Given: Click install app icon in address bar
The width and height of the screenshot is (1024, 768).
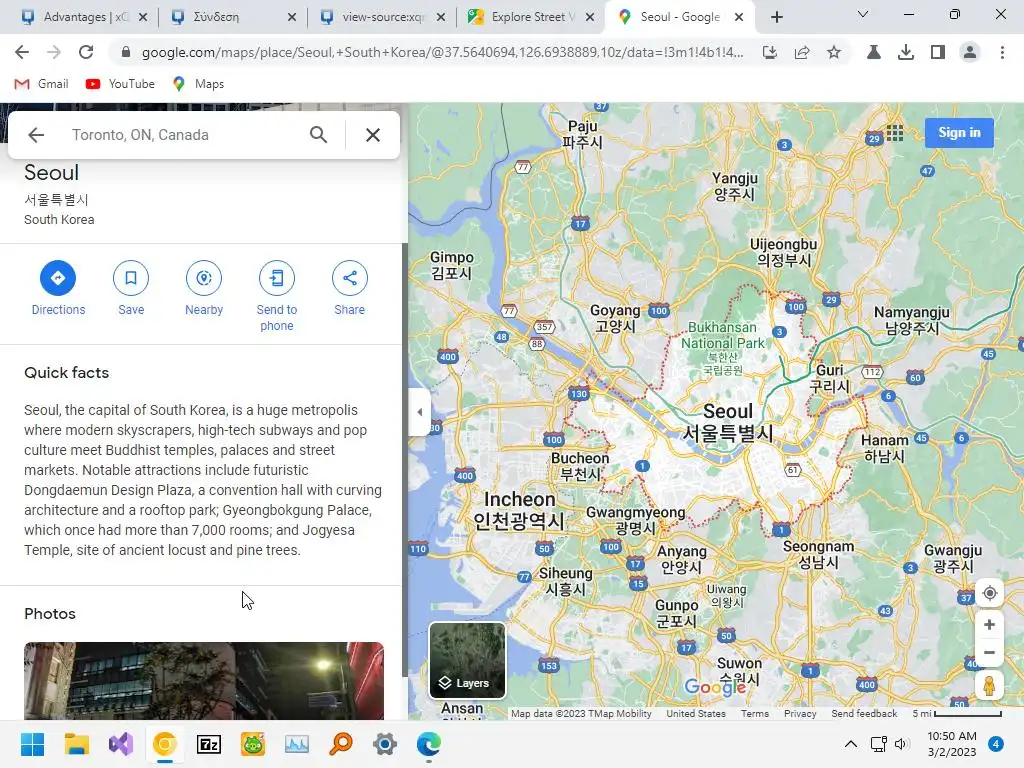Looking at the screenshot, I should point(770,52).
